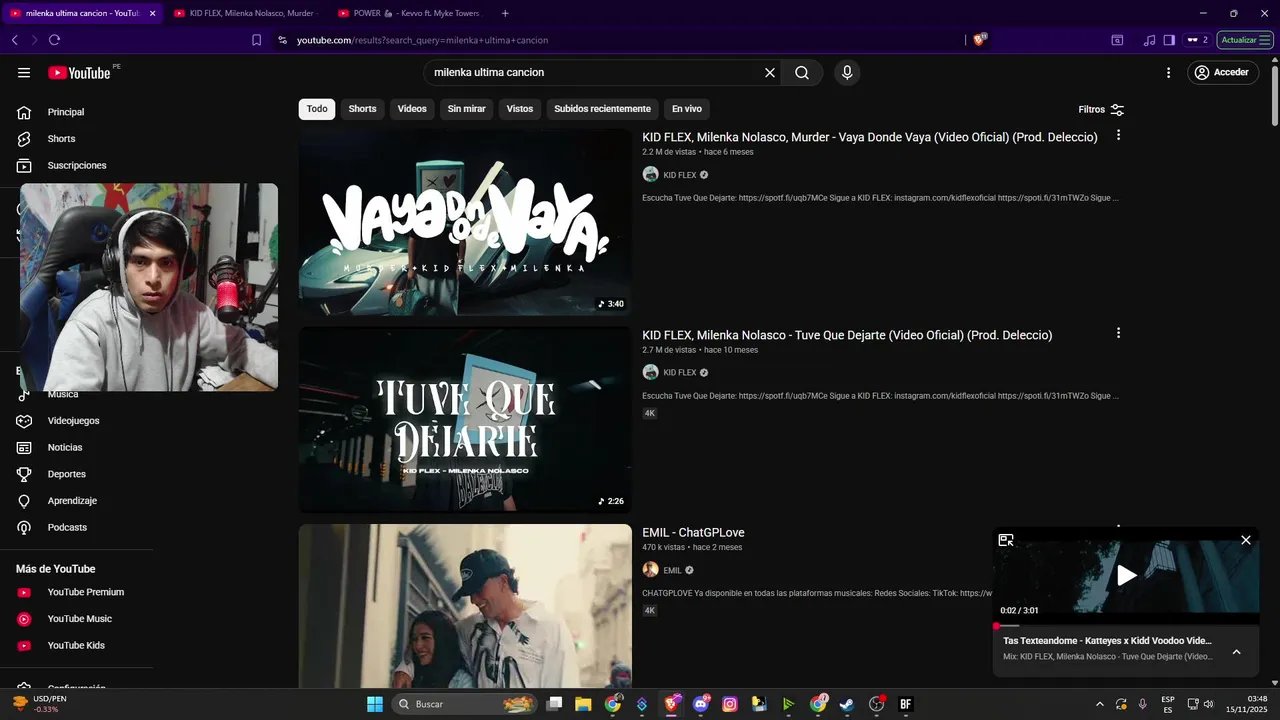Viewport: 1280px width, 720px height.
Task: Open site info icon beside URL
Action: 282,40
